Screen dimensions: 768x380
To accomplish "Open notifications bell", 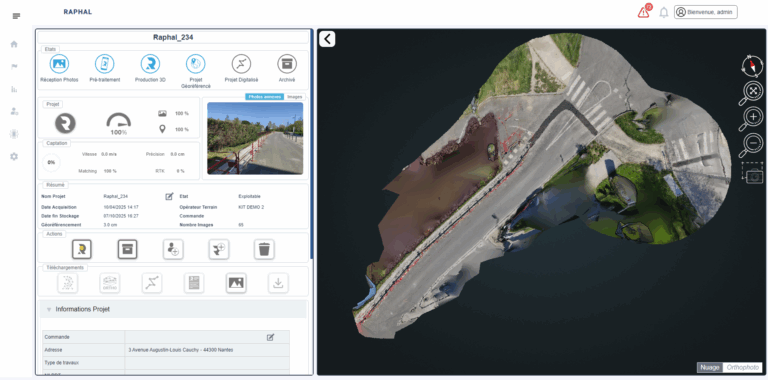I will (x=664, y=12).
